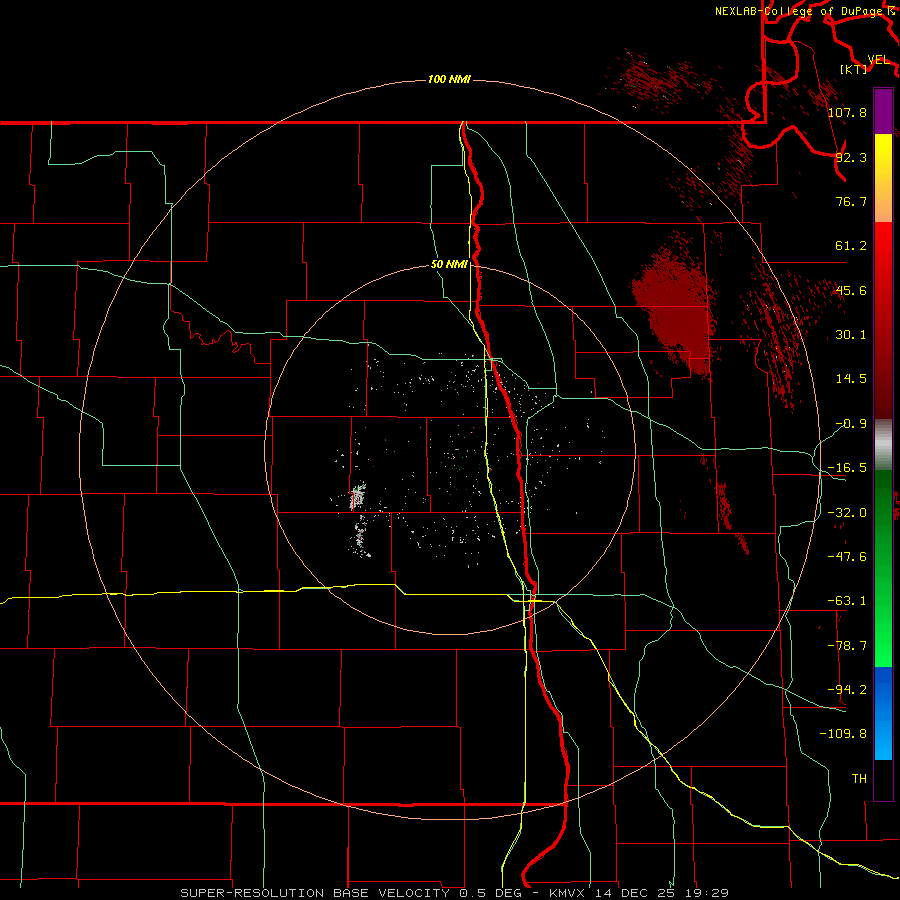Click the yellow-orange segment of velocity scale

pyautogui.click(x=883, y=178)
